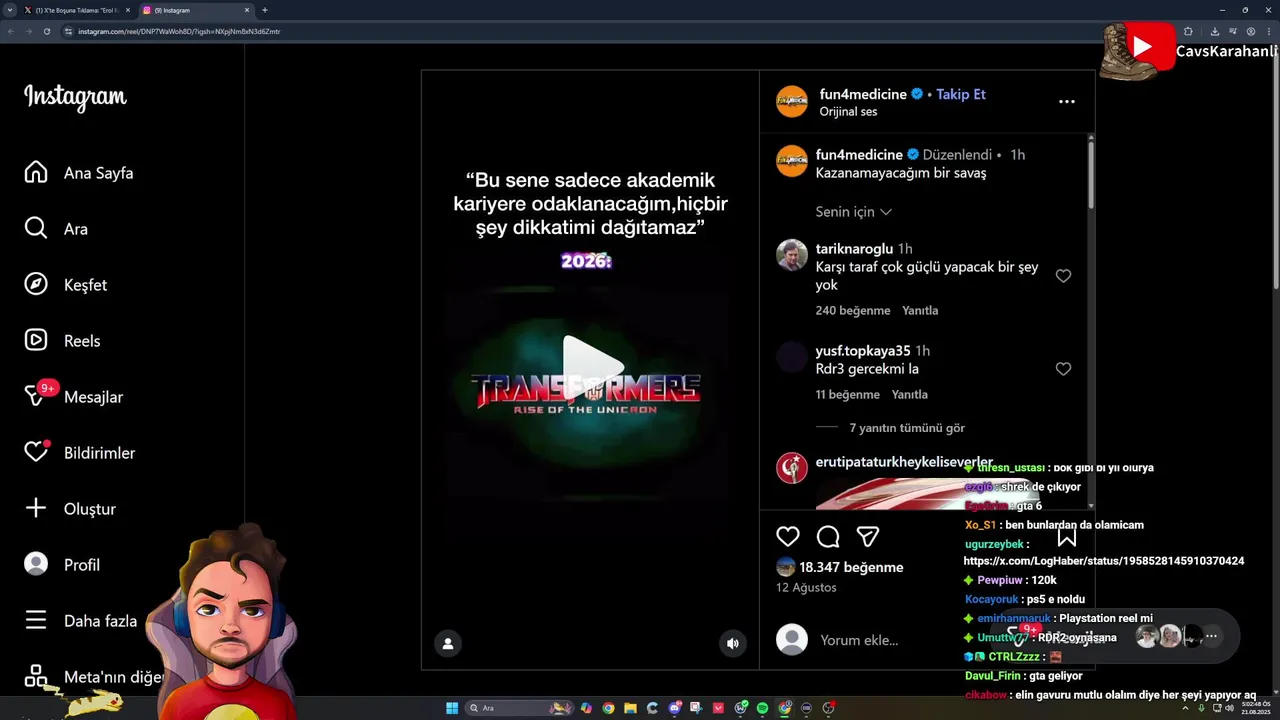1280x720 pixels.
Task: Toggle the reel's sound speaker icon
Action: coord(733,644)
